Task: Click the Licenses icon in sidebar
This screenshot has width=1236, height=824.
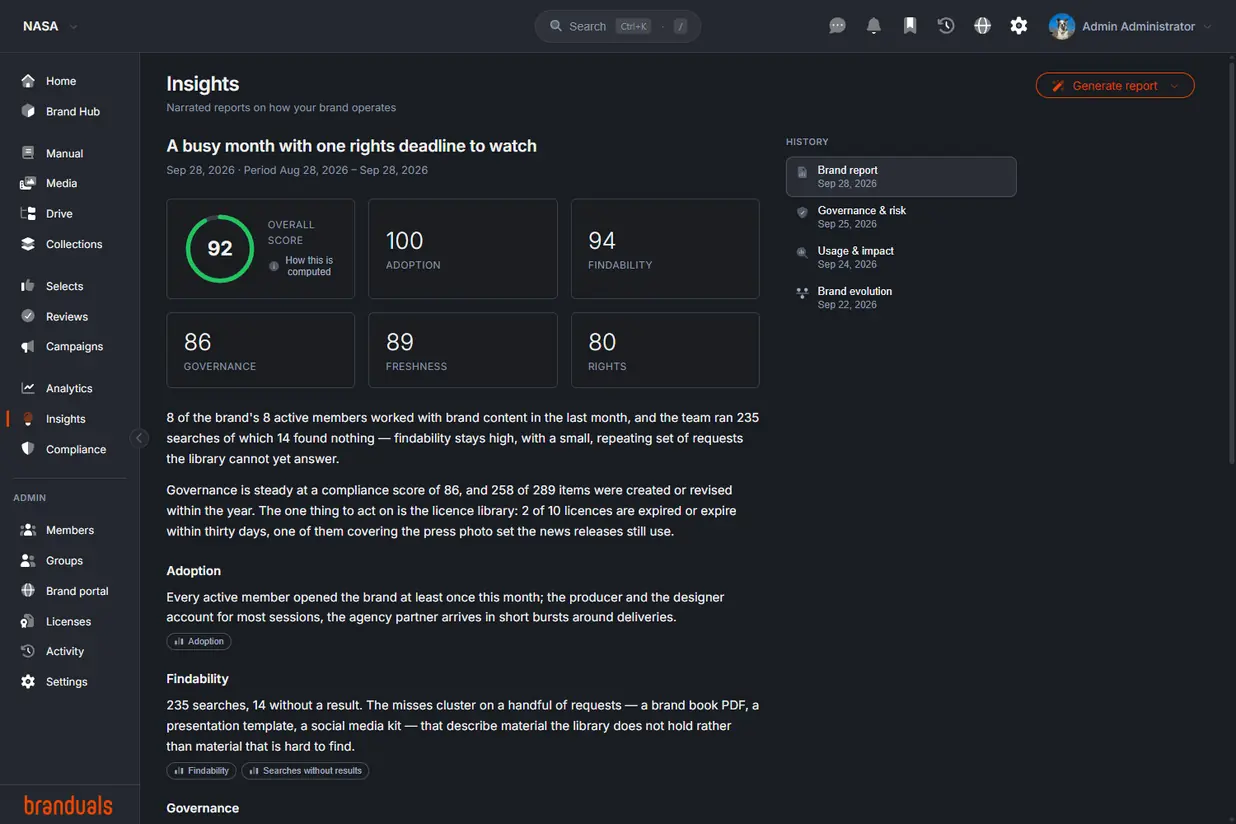Action: click(28, 621)
